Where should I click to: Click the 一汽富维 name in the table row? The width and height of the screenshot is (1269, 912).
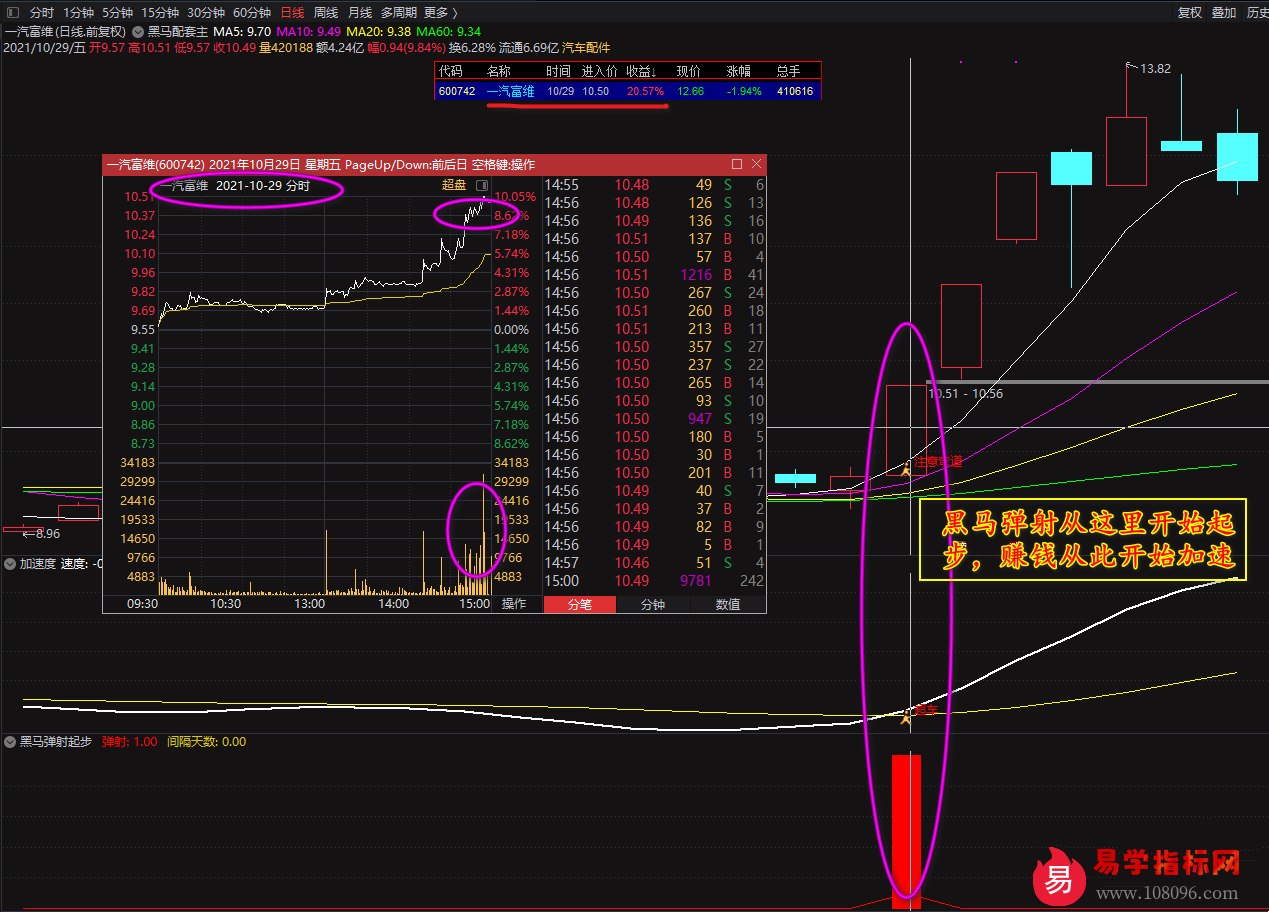[x=511, y=91]
